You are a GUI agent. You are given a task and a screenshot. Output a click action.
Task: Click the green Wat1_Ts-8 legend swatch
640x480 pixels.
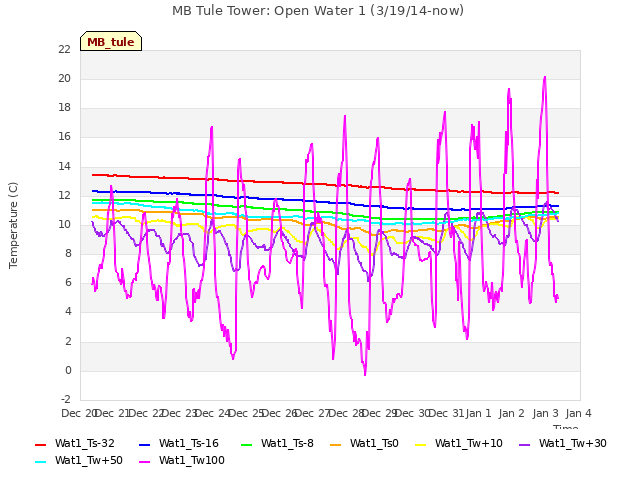(247, 444)
